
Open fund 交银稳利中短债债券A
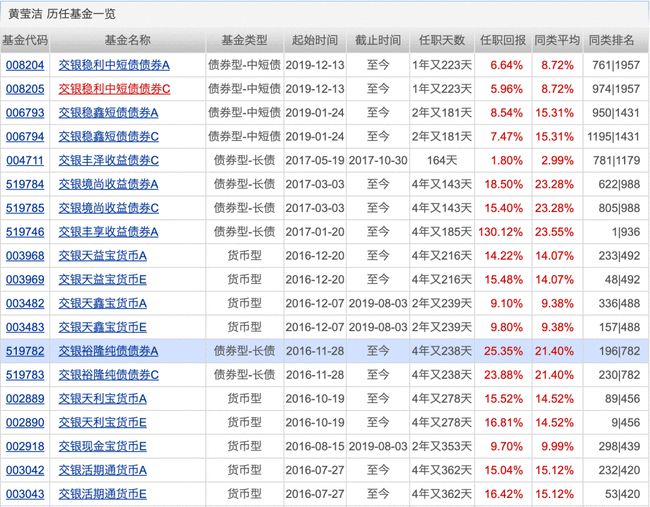[x=114, y=65]
